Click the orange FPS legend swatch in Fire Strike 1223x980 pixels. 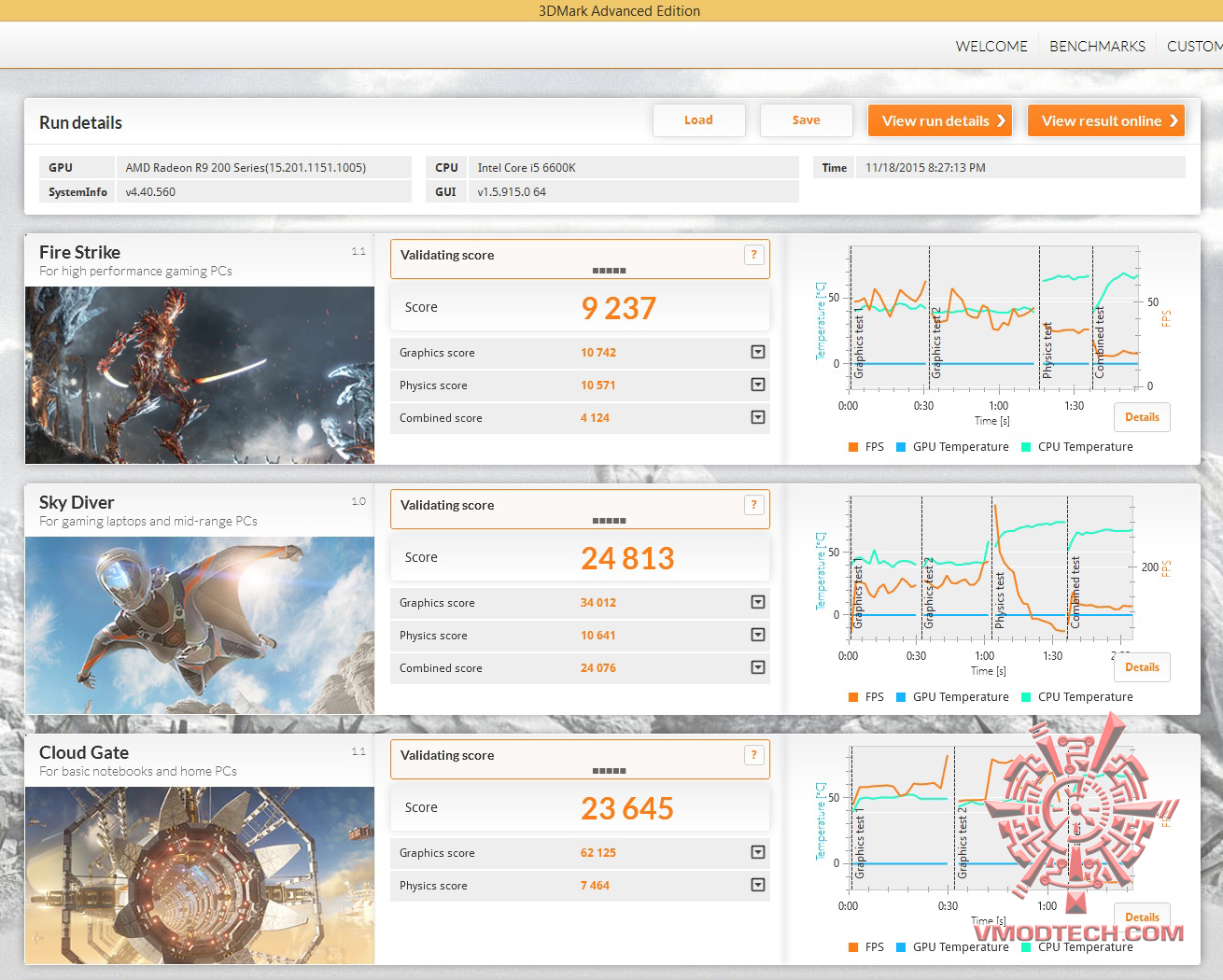point(853,447)
